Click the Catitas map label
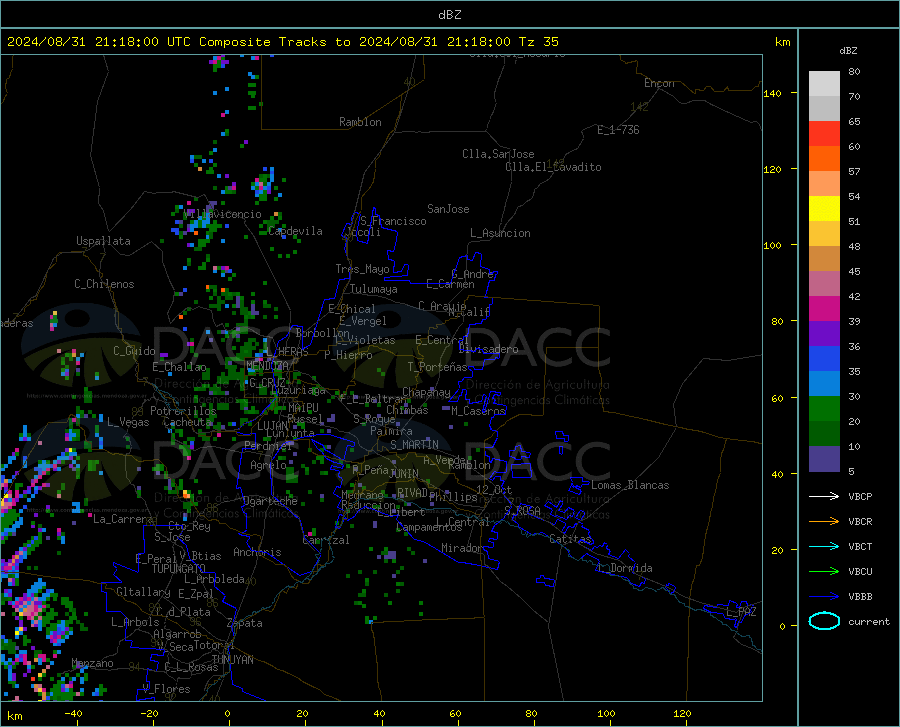This screenshot has height=727, width=900. pyautogui.click(x=570, y=539)
